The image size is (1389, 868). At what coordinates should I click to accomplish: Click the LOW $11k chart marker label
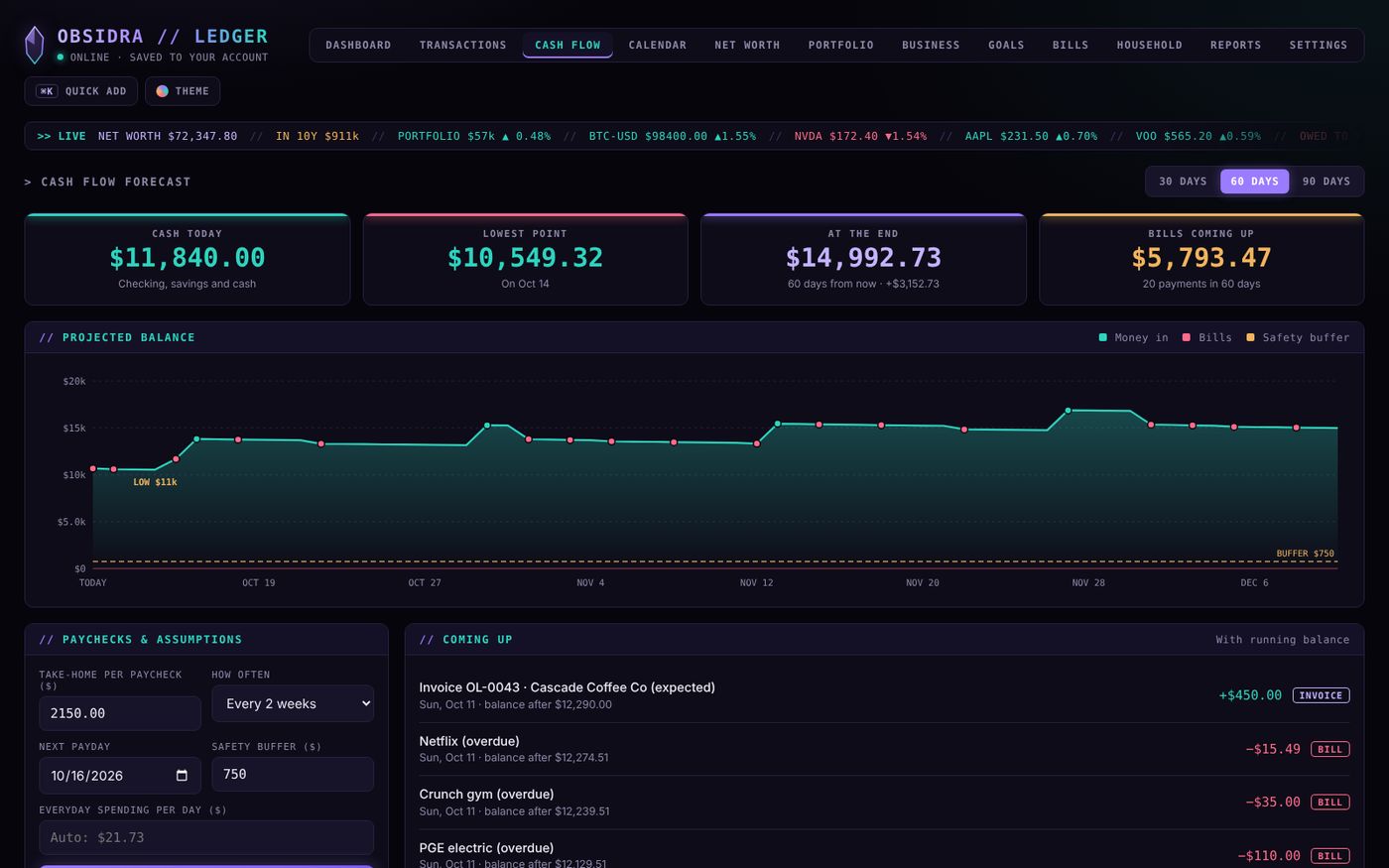pyautogui.click(x=155, y=482)
